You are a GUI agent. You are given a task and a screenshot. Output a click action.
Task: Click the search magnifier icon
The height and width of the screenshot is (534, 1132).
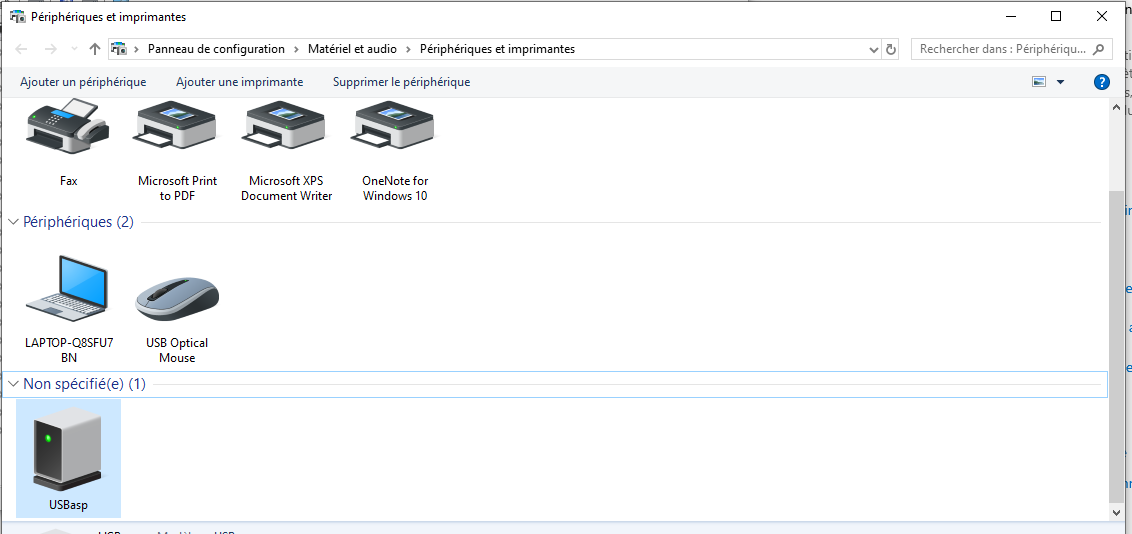pyautogui.click(x=1098, y=49)
